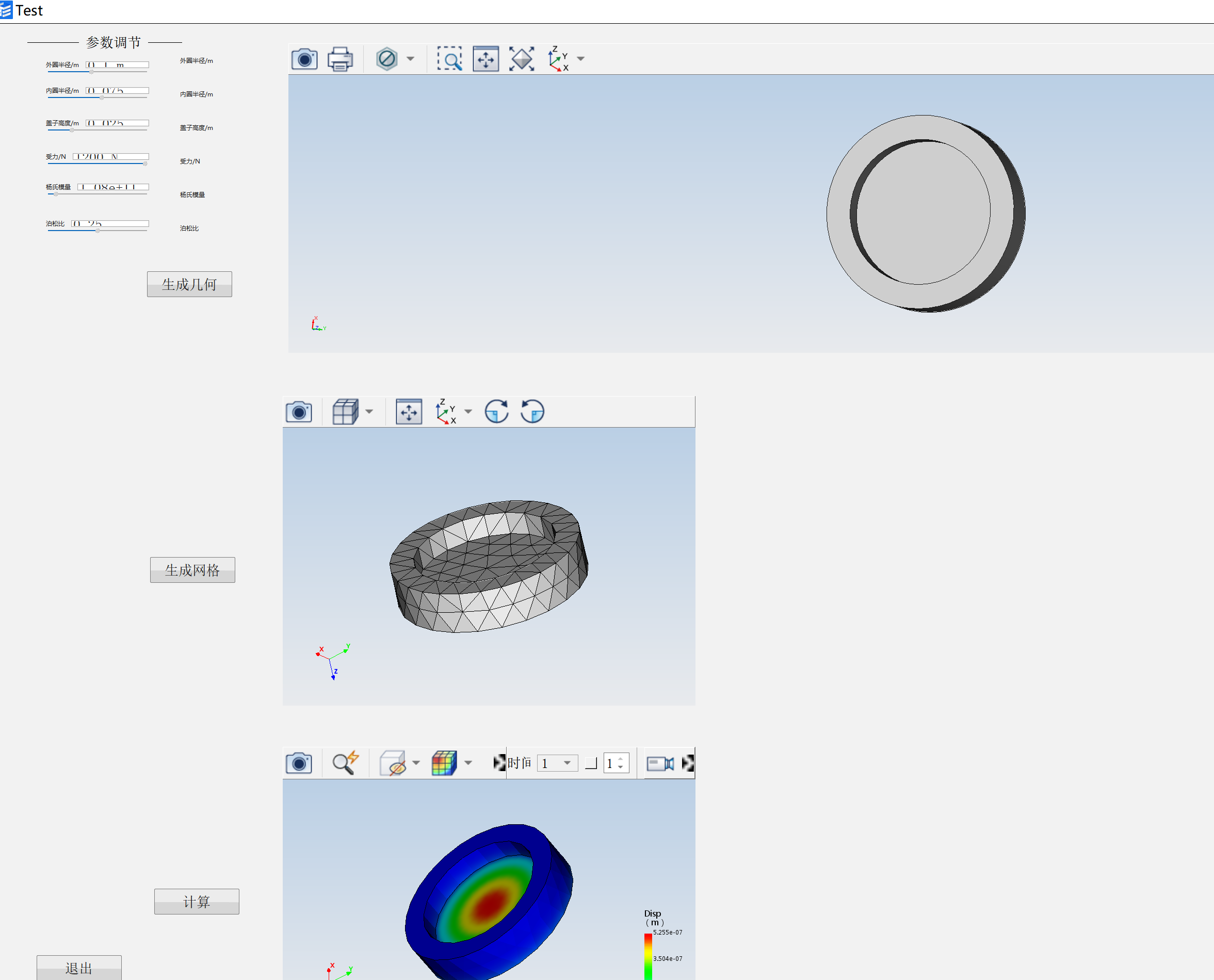Click the 退出 button
Viewport: 1214px width, 980px height.
point(79,968)
